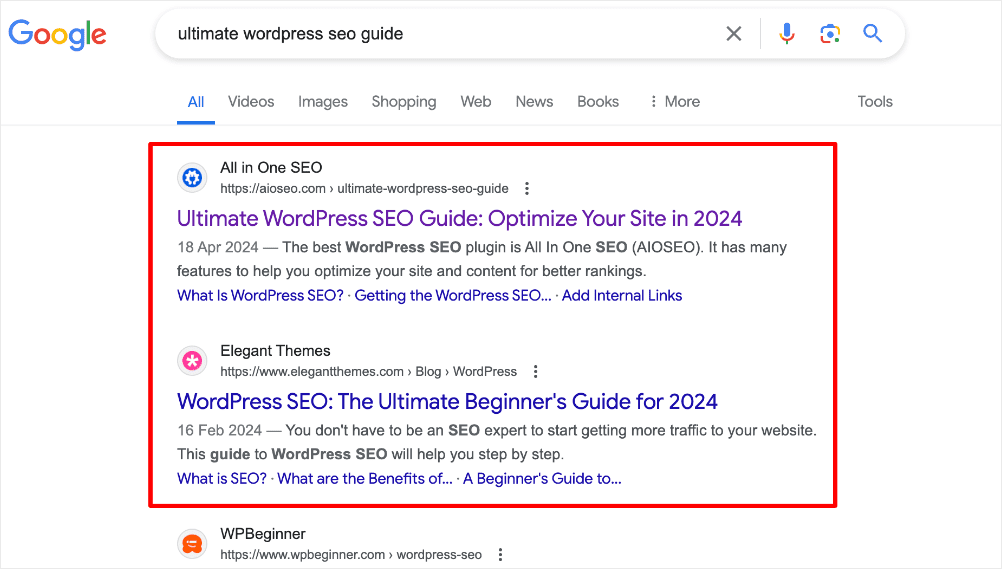1002x569 pixels.
Task: Open the Web tab
Action: coord(475,102)
